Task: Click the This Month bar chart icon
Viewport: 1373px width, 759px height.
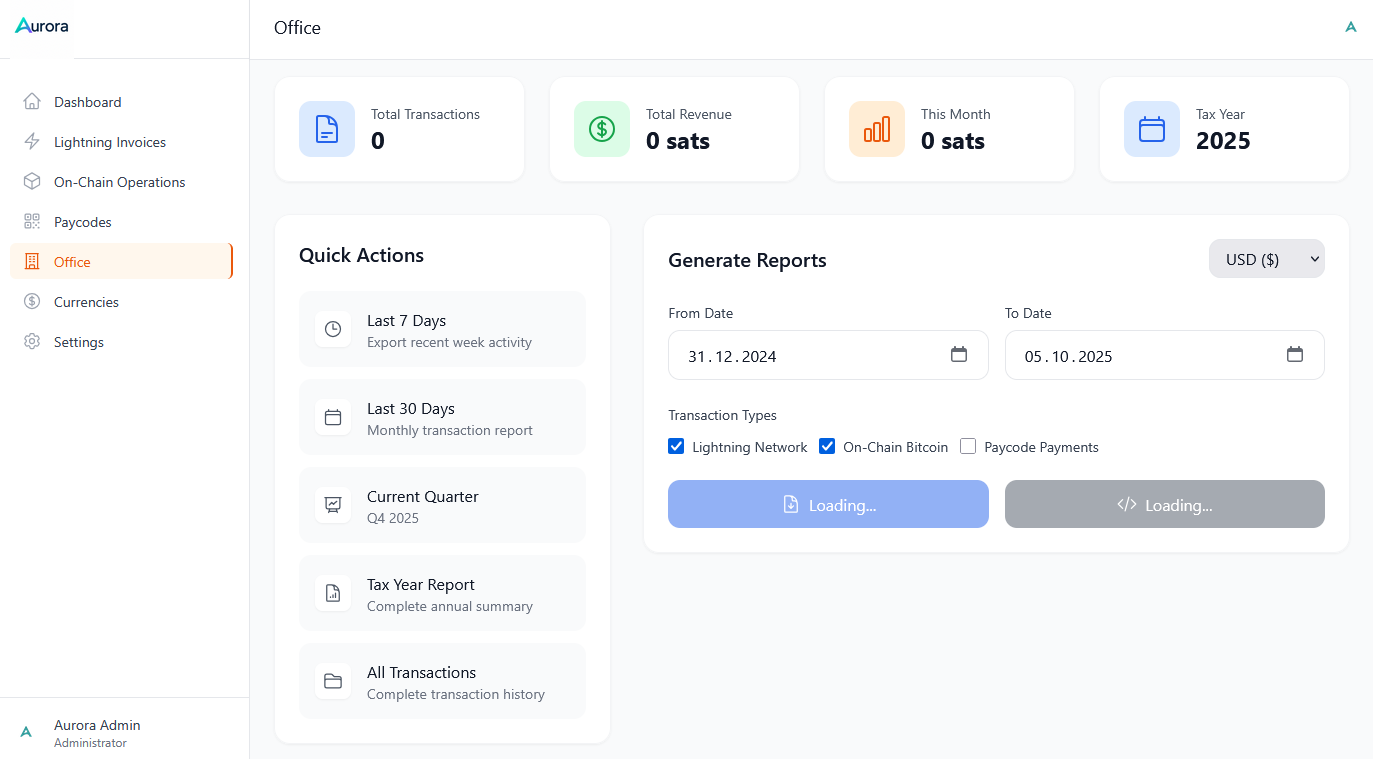Action: click(x=876, y=128)
